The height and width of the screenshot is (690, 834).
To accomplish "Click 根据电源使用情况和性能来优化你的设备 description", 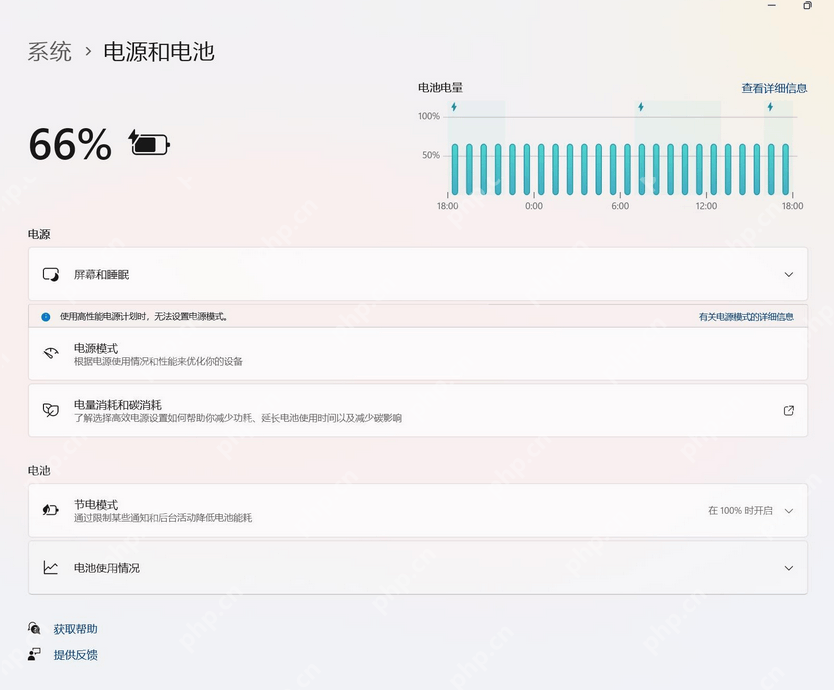I will (x=158, y=362).
